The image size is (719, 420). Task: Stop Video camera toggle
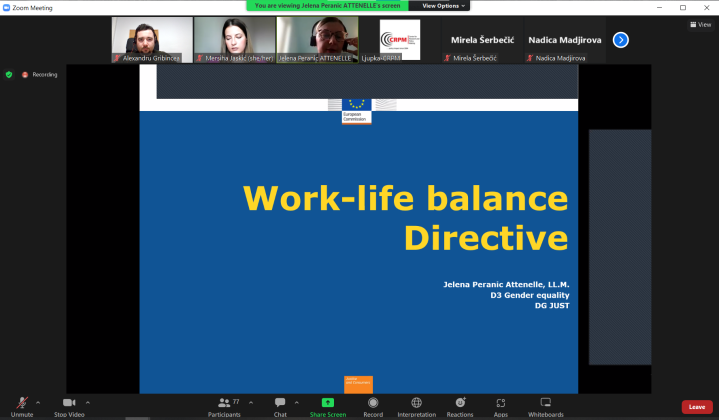click(x=69, y=404)
